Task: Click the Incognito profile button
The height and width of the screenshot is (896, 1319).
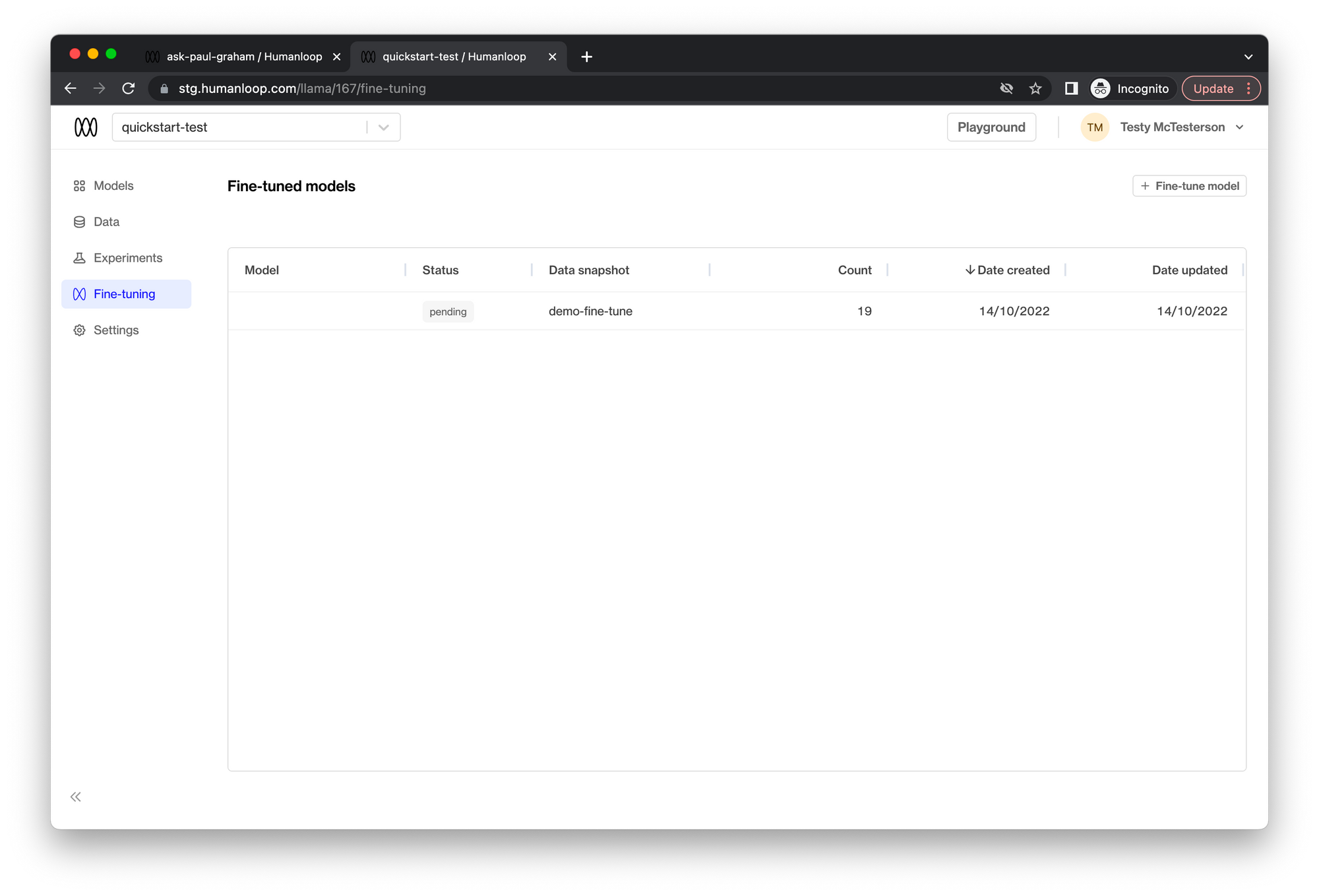Action: (1131, 88)
